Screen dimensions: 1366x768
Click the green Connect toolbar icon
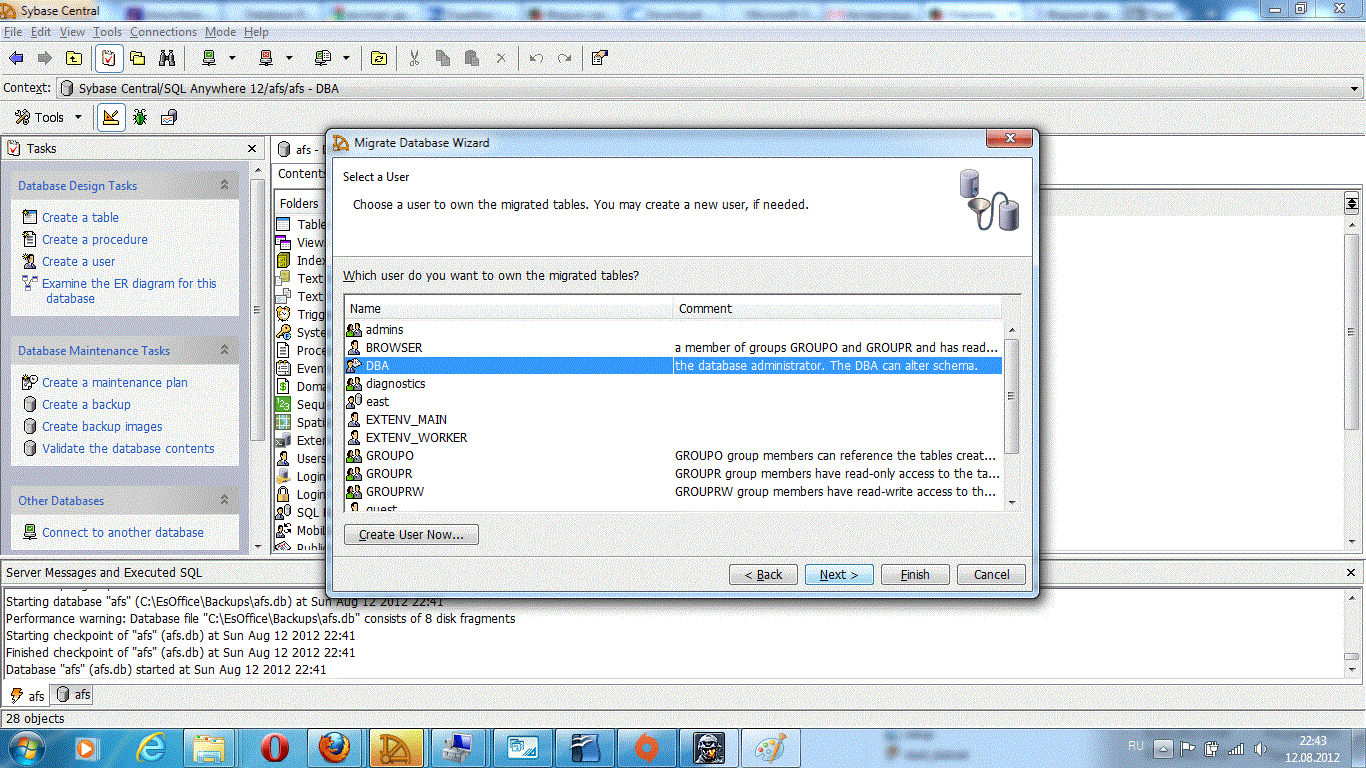pos(209,58)
